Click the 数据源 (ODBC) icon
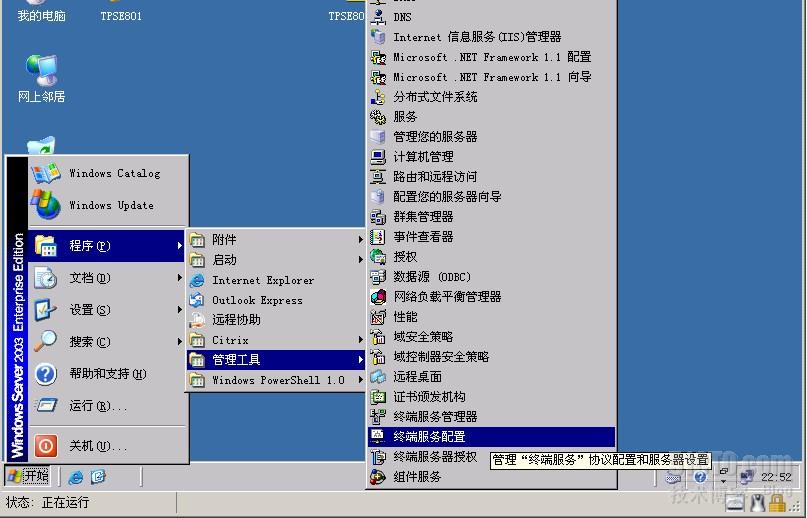Screen dimensions: 807x518 pos(378,277)
